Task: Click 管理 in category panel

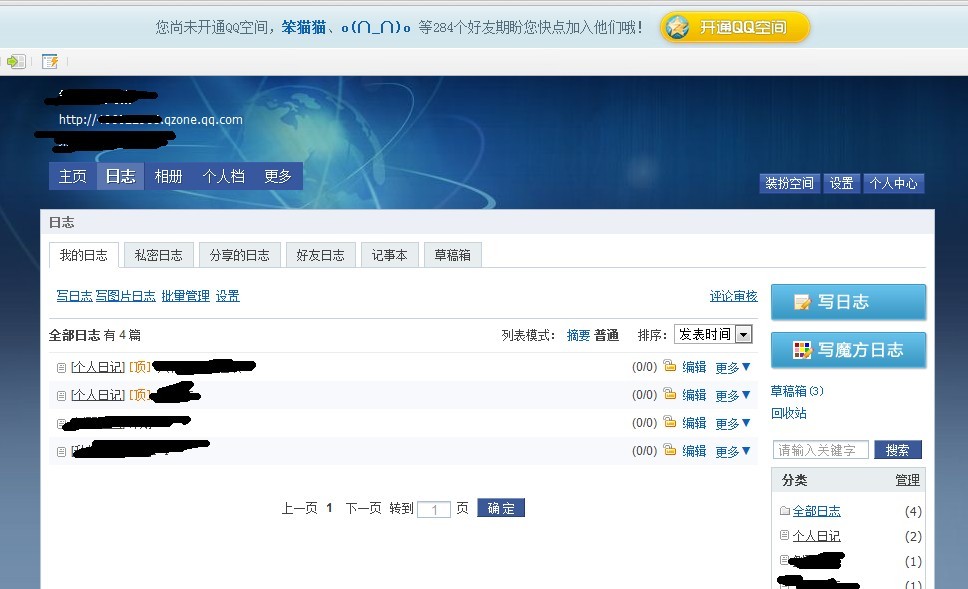Action: pyautogui.click(x=908, y=480)
